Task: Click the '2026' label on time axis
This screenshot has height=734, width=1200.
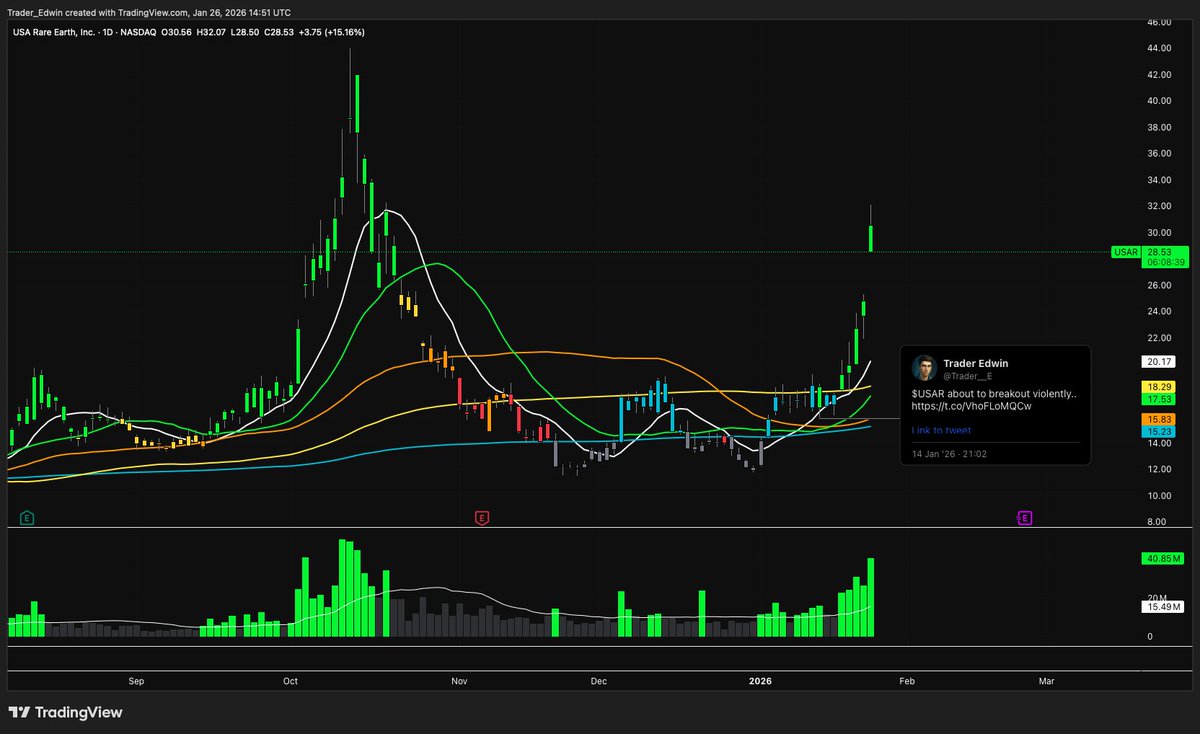Action: click(x=760, y=681)
